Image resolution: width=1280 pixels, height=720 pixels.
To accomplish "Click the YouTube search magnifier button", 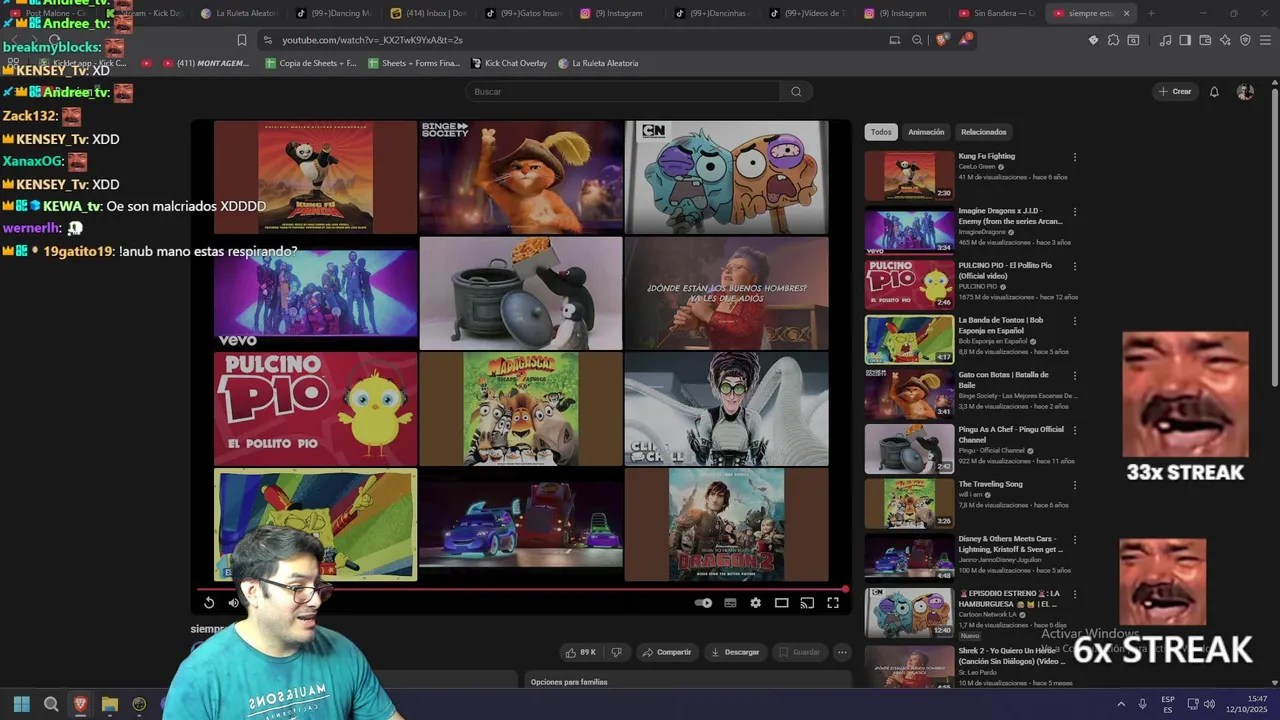I will (796, 91).
